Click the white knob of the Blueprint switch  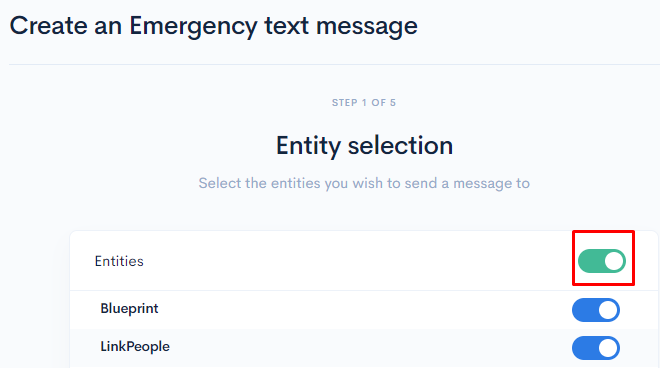click(x=608, y=310)
